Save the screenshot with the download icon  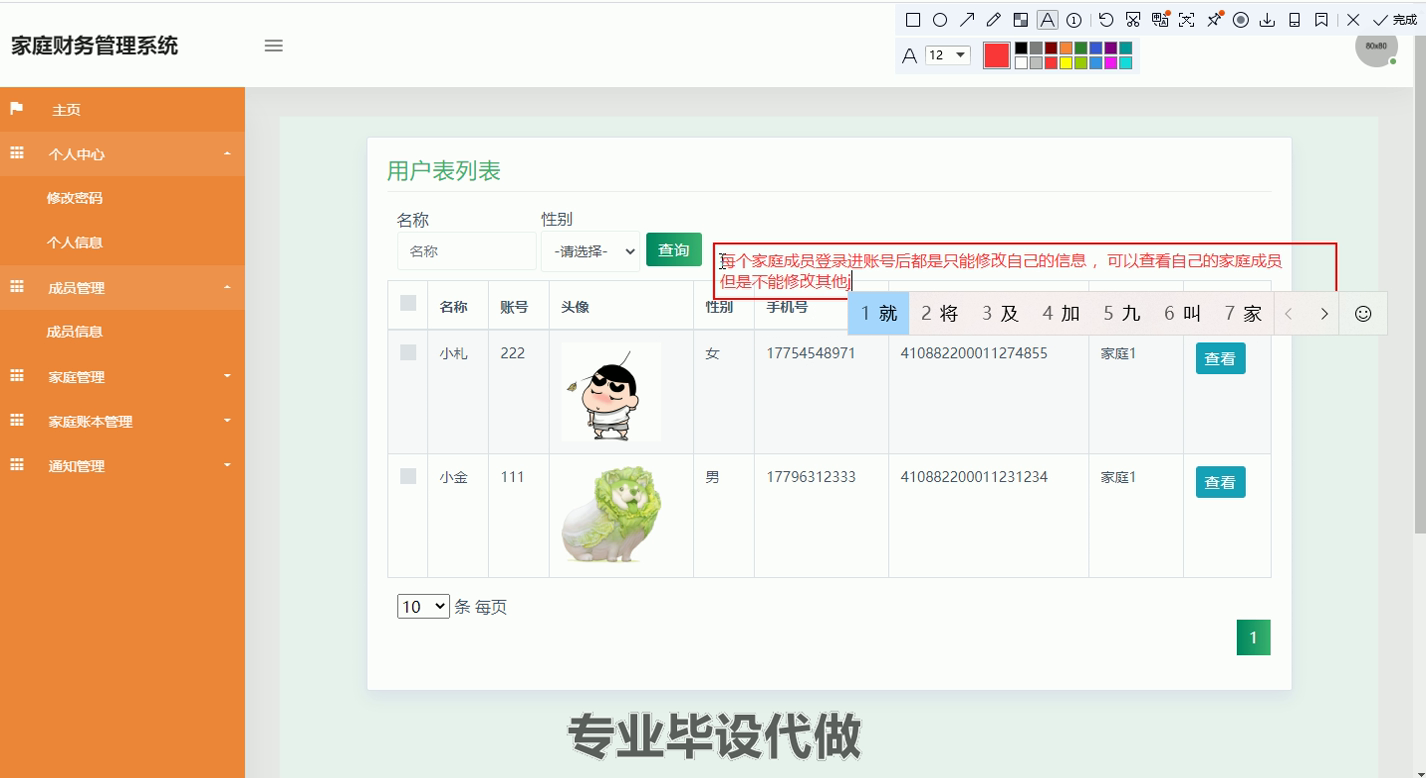(x=1267, y=20)
